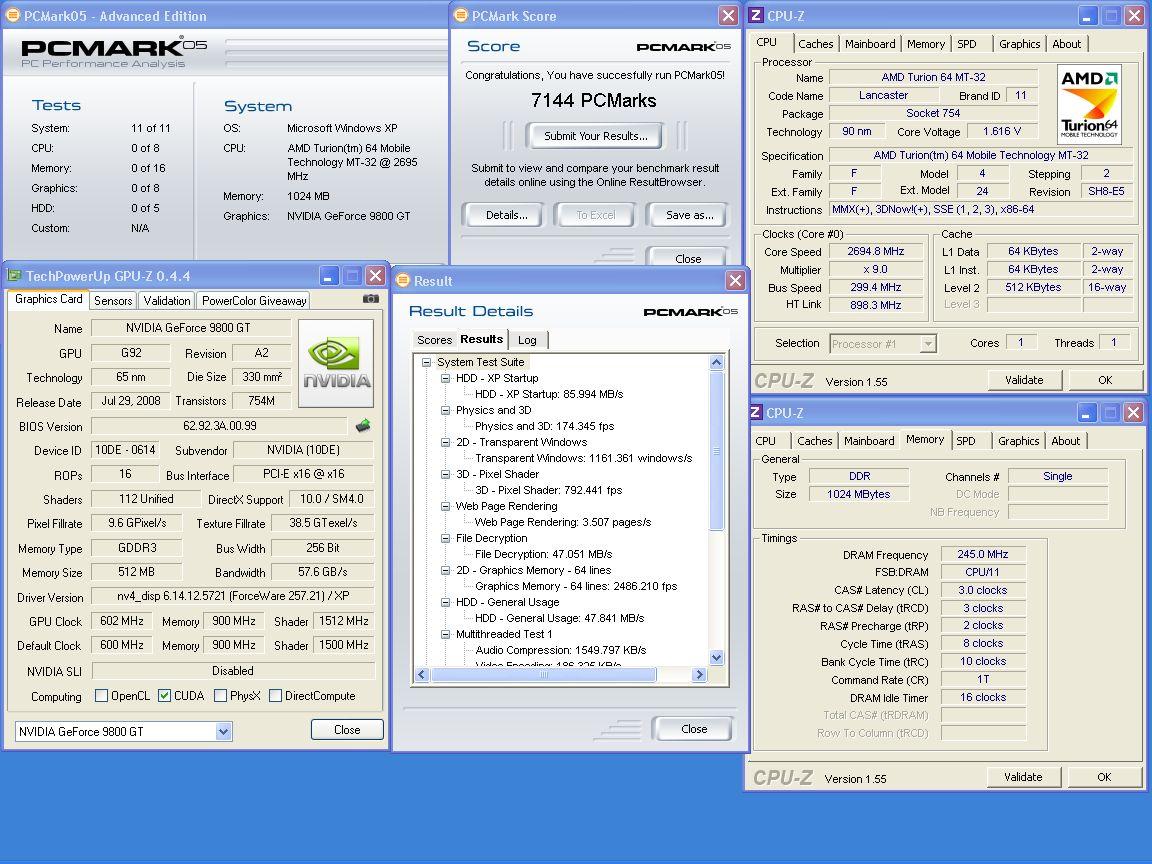Open the Log tab in Result Details
Screen dimensions: 1152x864
527,339
